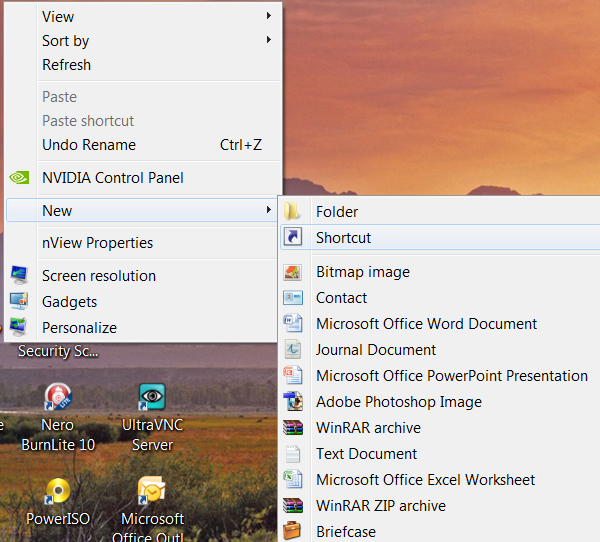Click the Shortcut arrow icon in submenu
Screen dimensions: 600x542
pyautogui.click(x=293, y=237)
